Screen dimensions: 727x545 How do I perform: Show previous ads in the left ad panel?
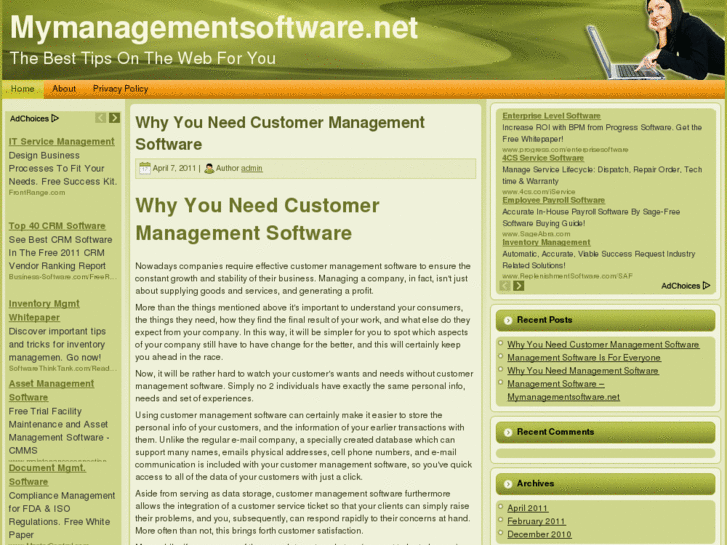(101, 118)
